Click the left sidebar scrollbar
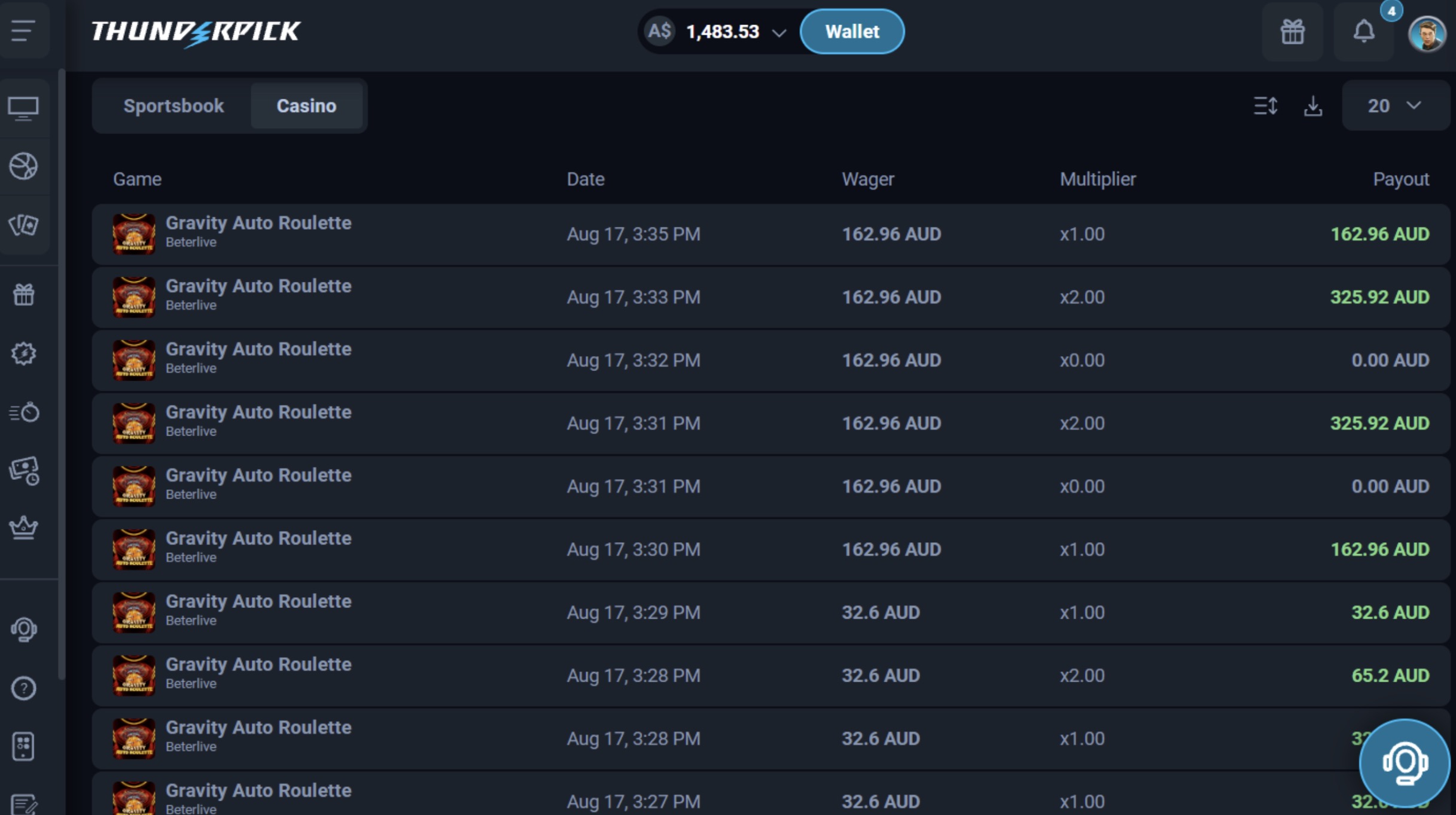Screen dimensions: 1456x815 62,374
